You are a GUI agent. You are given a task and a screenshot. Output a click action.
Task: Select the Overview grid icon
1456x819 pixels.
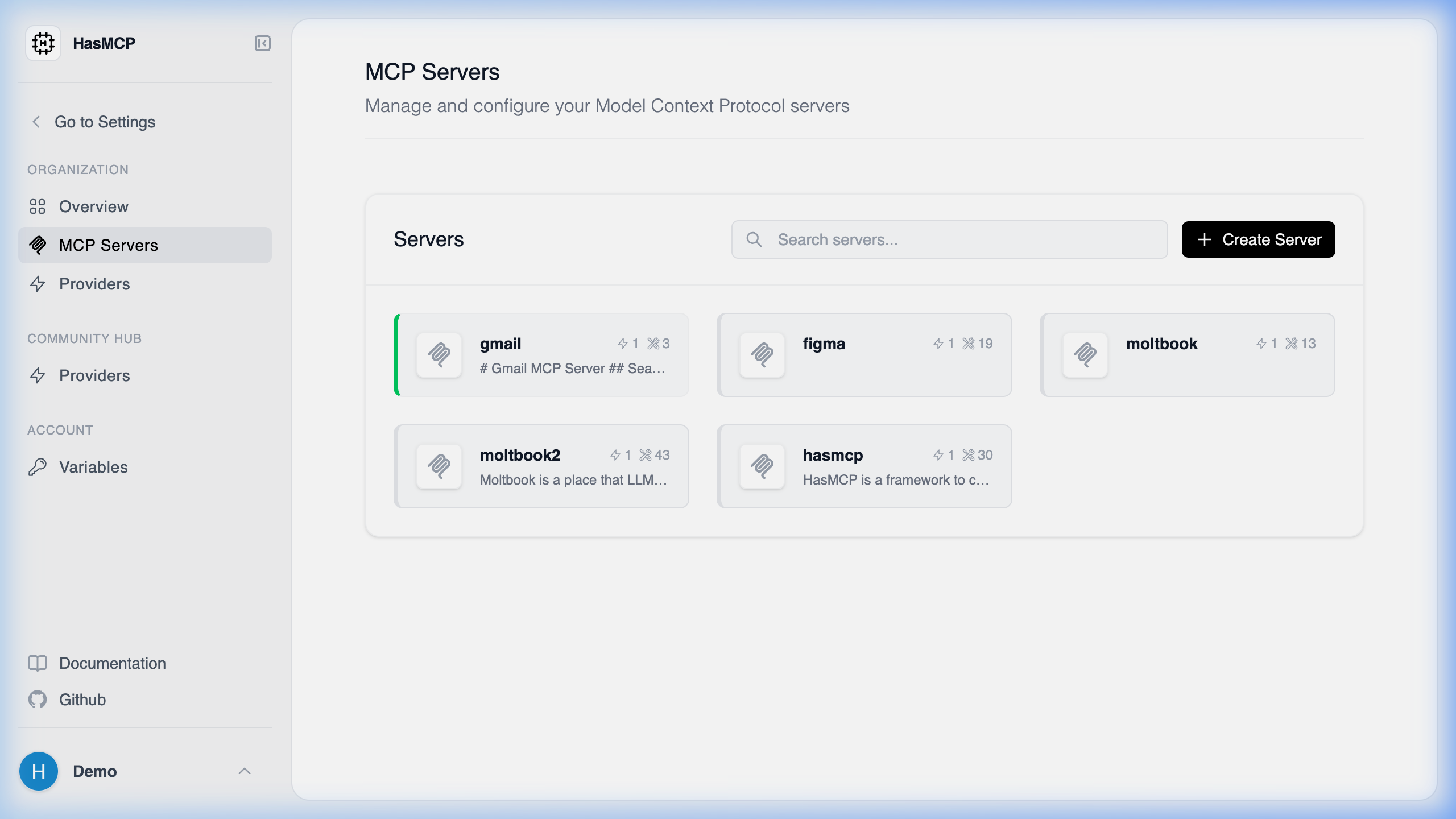point(38,206)
